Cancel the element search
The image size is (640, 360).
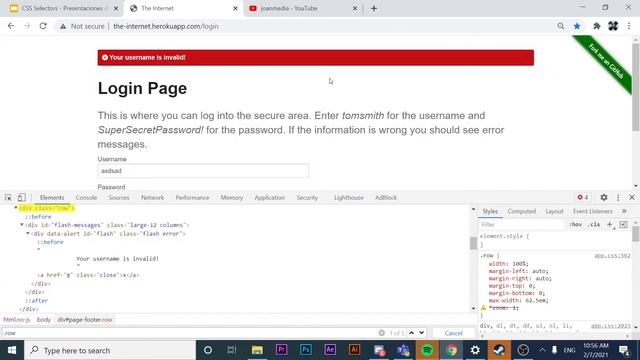(453, 333)
